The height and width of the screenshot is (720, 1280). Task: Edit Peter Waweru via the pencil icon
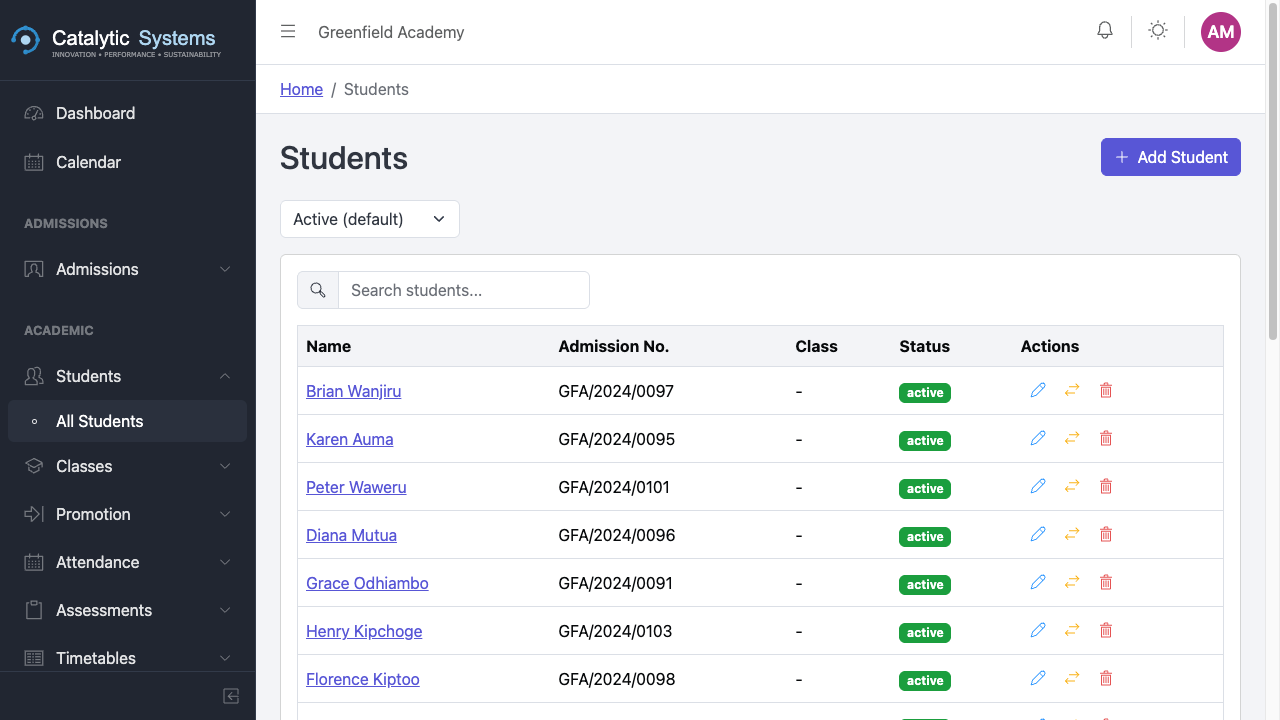tap(1038, 486)
